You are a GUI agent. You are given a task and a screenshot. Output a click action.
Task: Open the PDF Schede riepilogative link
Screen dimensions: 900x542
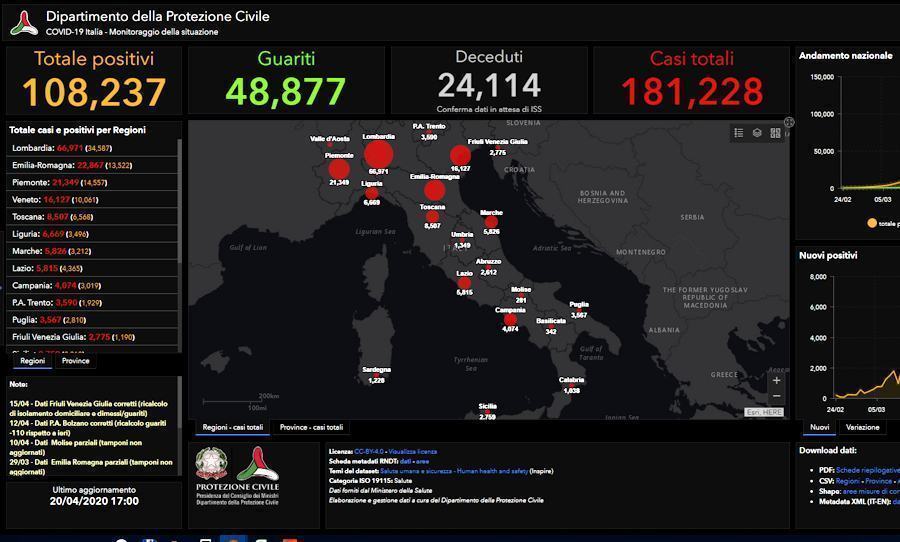[865, 469]
